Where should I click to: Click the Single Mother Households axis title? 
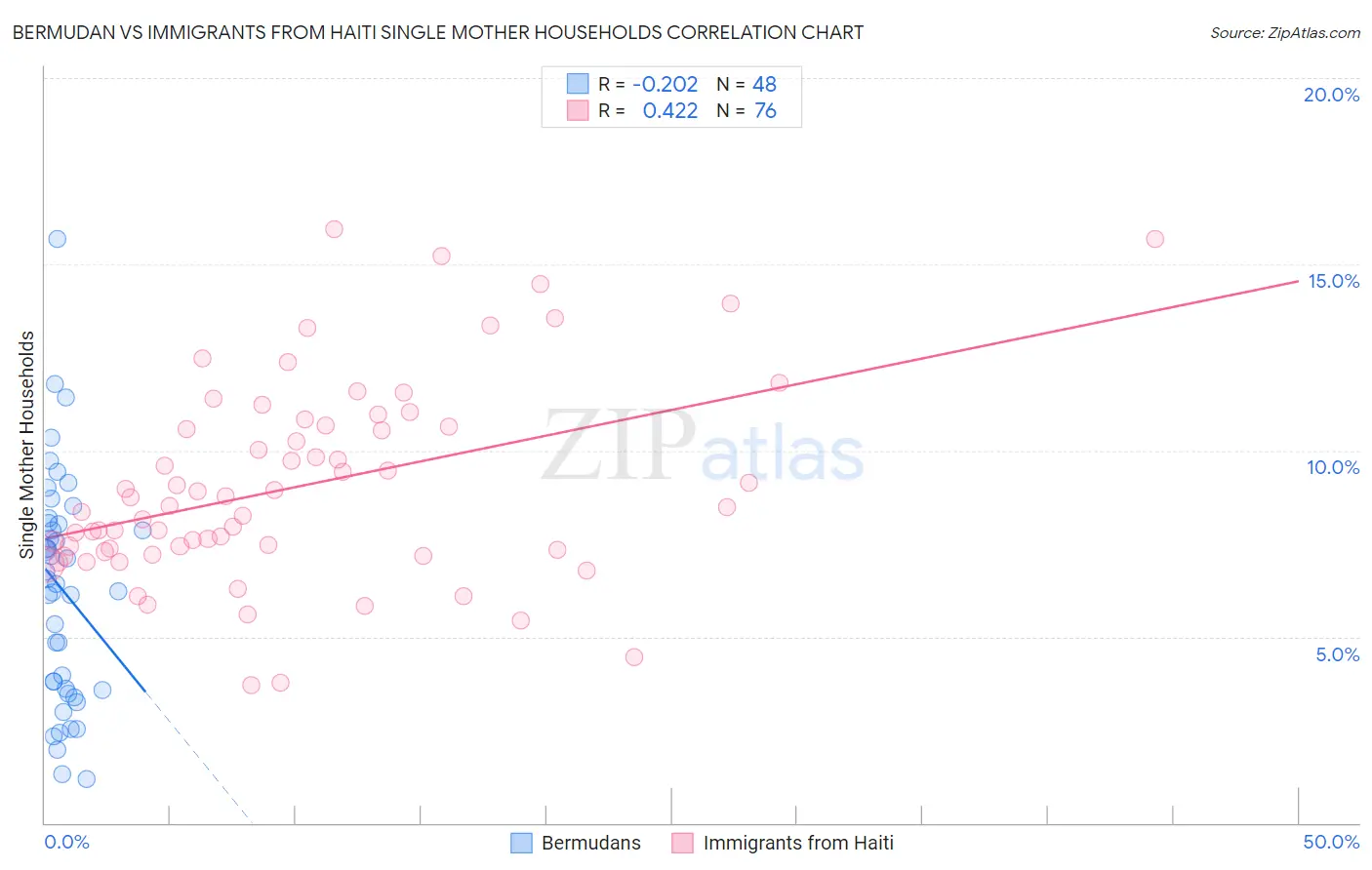coord(27,445)
